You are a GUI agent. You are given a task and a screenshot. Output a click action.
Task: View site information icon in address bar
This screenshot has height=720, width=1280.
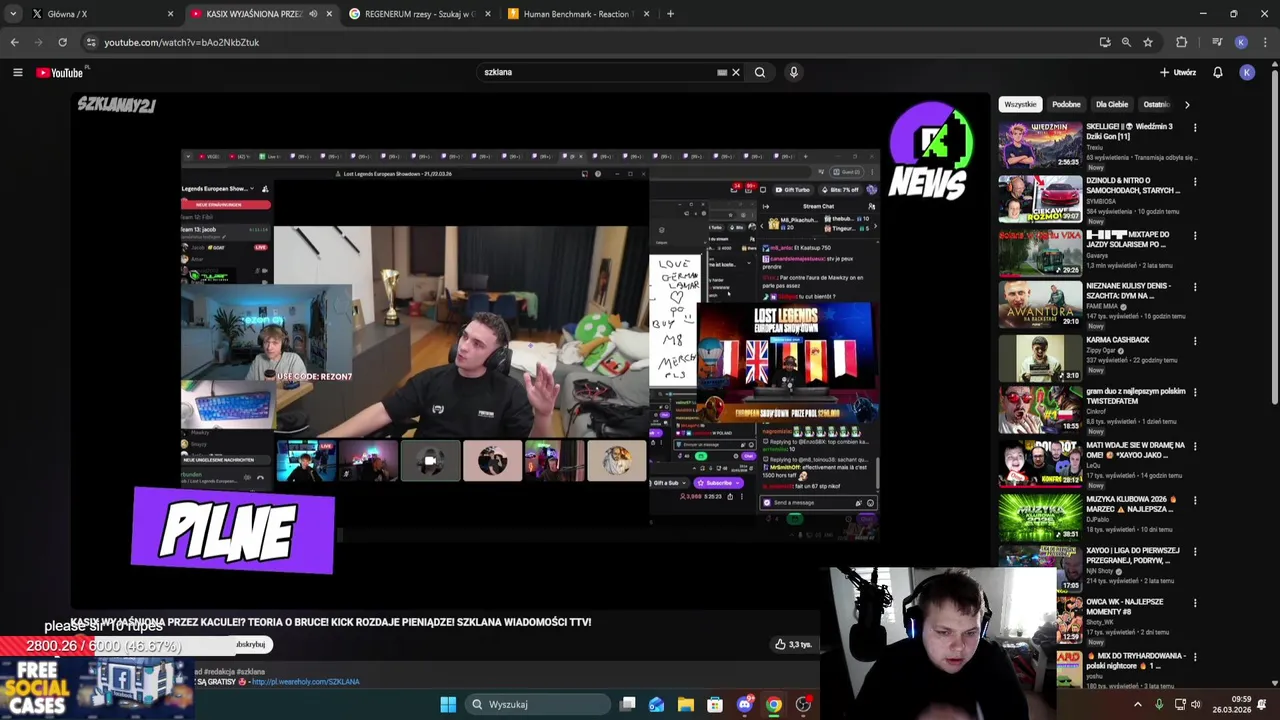pyautogui.click(x=91, y=42)
